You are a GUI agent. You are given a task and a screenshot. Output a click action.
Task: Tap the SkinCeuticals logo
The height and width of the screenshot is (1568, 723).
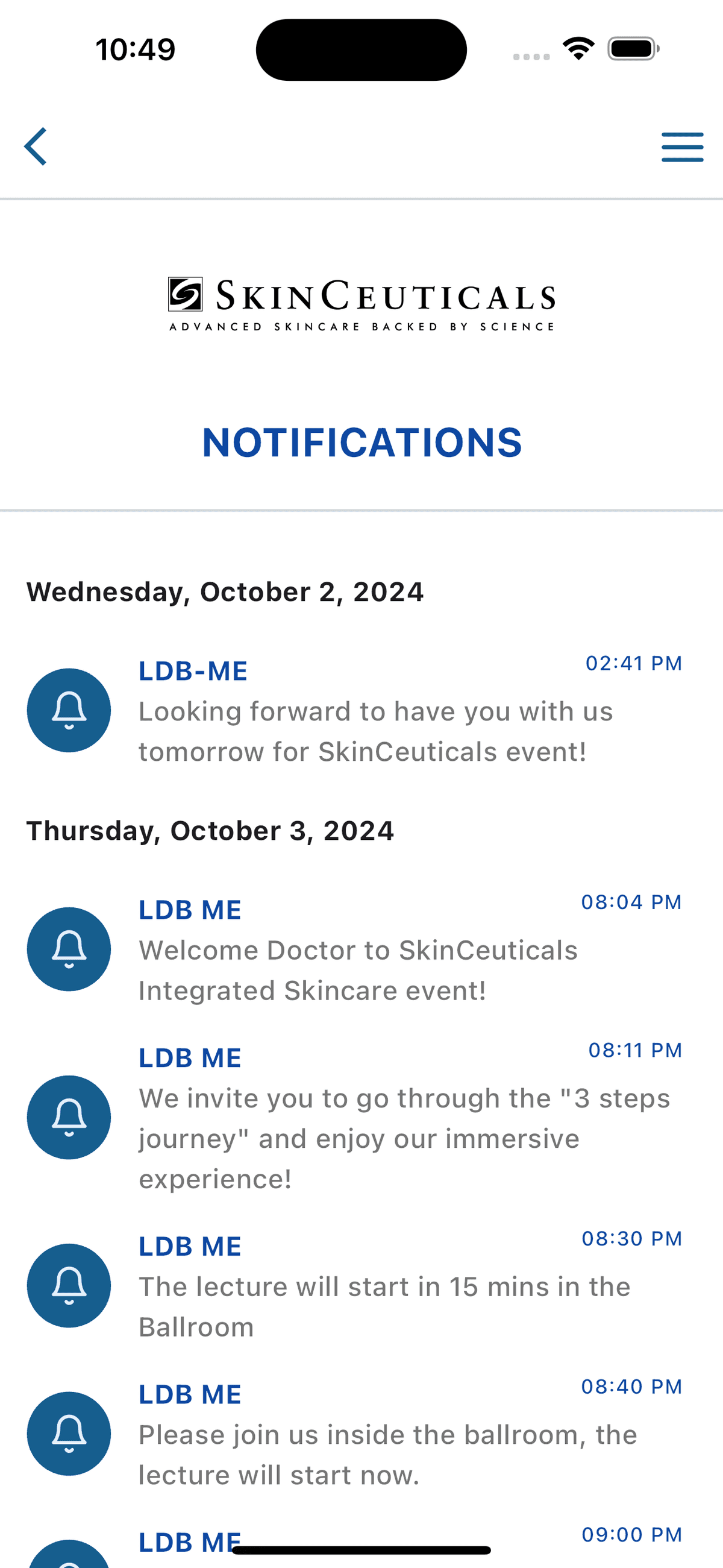[x=361, y=304]
